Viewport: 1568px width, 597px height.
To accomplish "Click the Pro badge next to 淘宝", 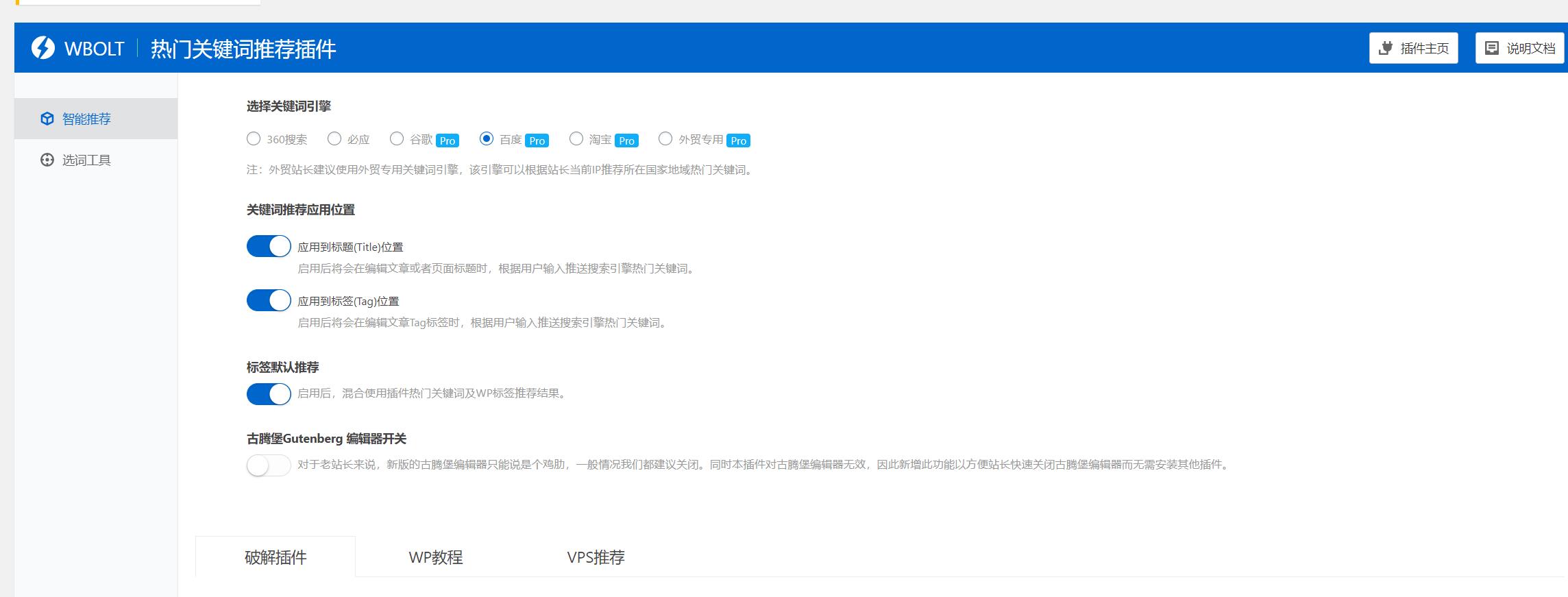I will [x=627, y=141].
